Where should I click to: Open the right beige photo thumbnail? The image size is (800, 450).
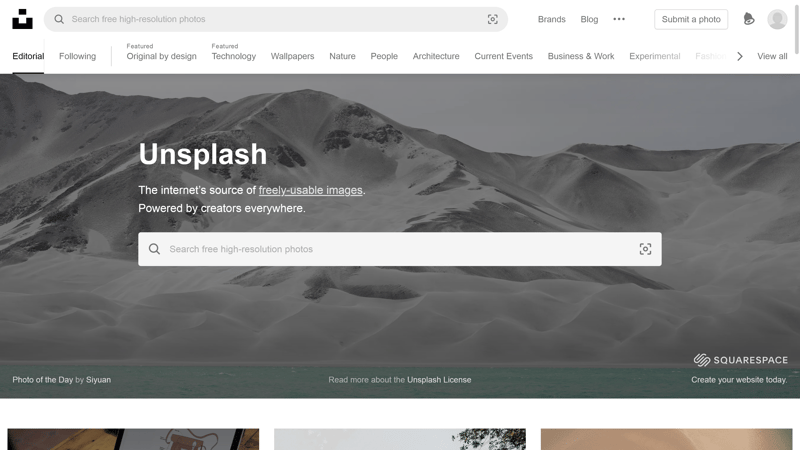click(666, 439)
